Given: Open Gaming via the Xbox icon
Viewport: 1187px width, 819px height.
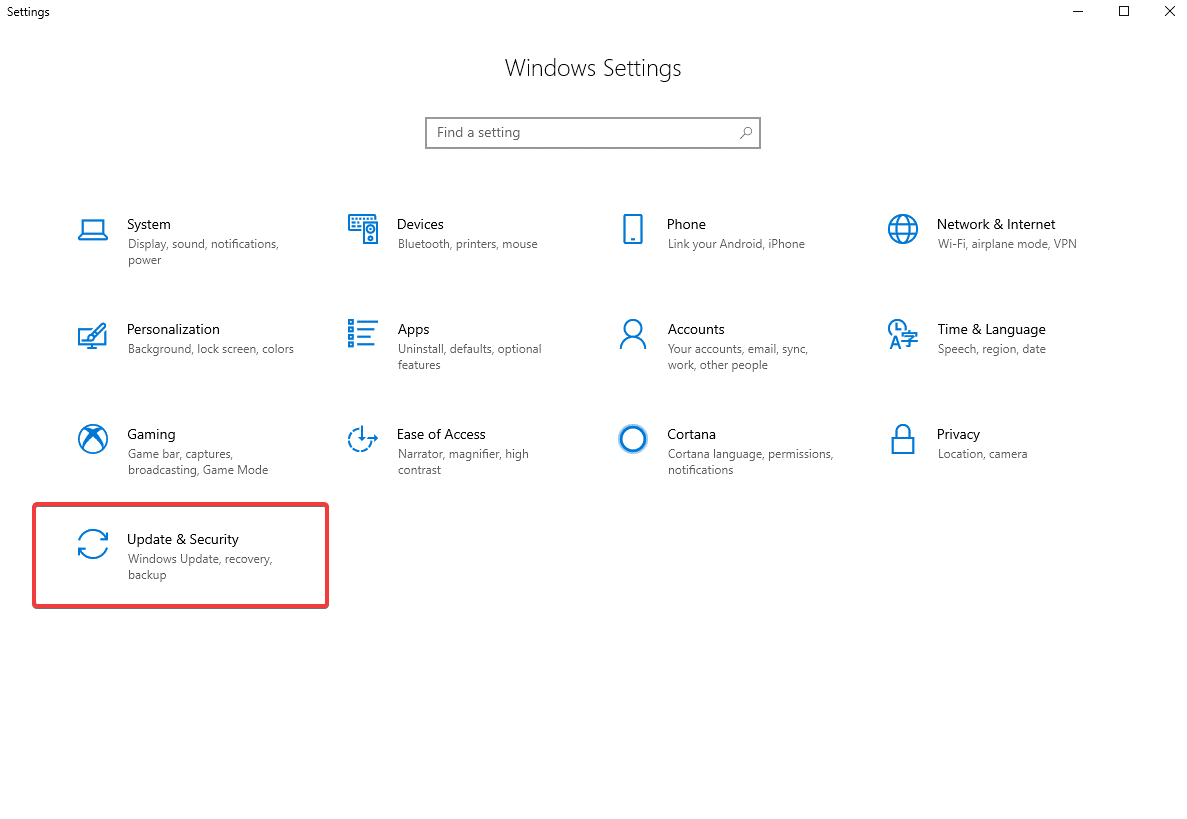Looking at the screenshot, I should coord(93,439).
